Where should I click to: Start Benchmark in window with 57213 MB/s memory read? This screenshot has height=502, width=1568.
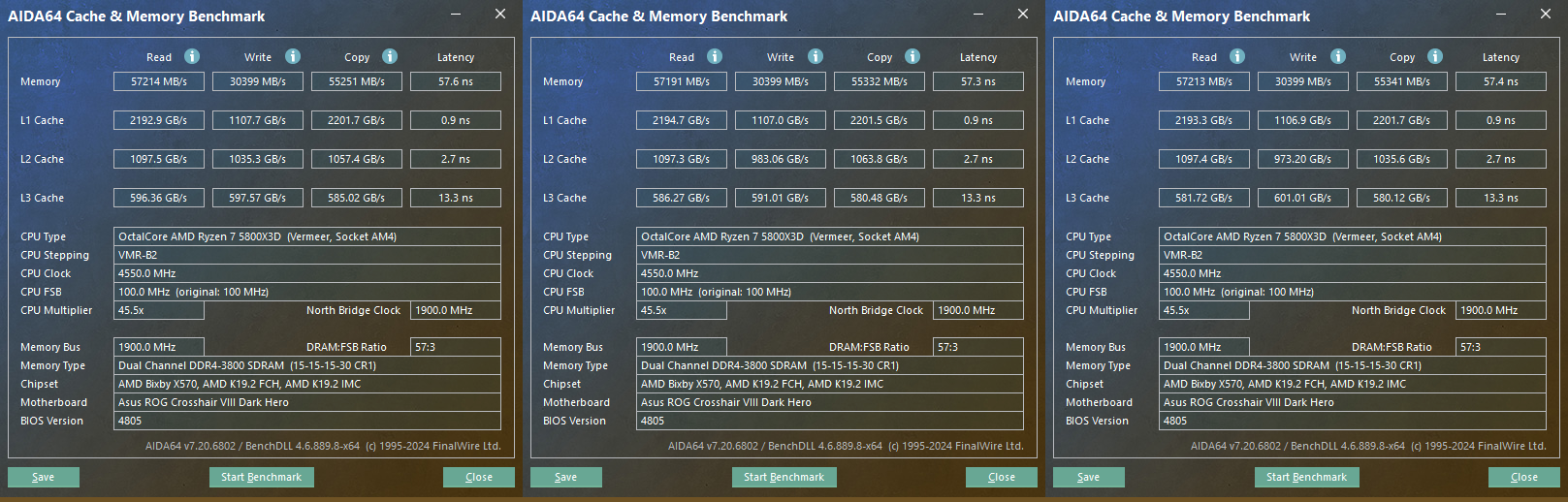tap(1307, 477)
